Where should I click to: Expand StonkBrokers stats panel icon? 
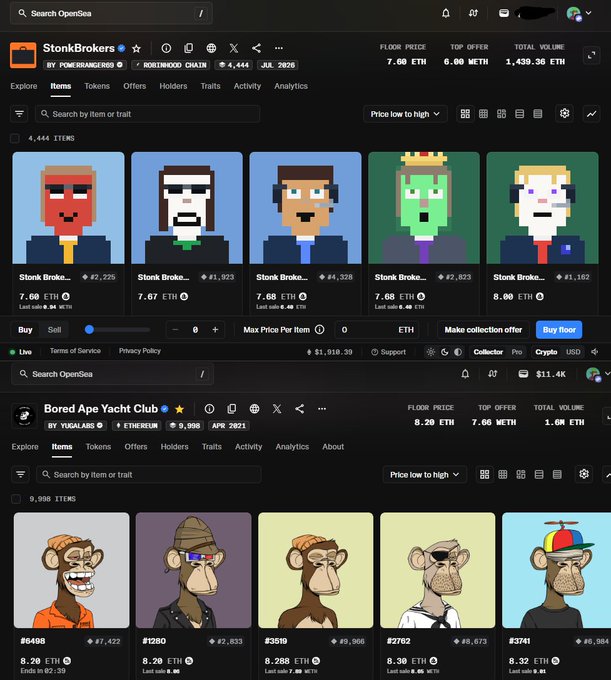tap(591, 55)
